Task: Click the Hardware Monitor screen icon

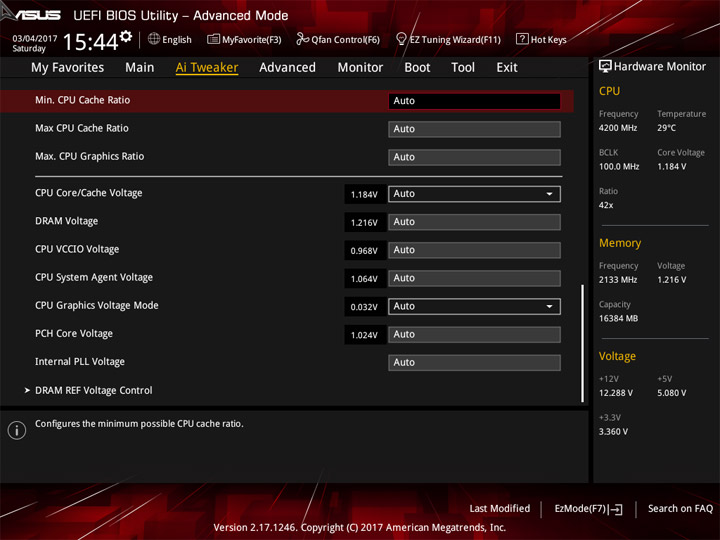Action: (x=605, y=67)
